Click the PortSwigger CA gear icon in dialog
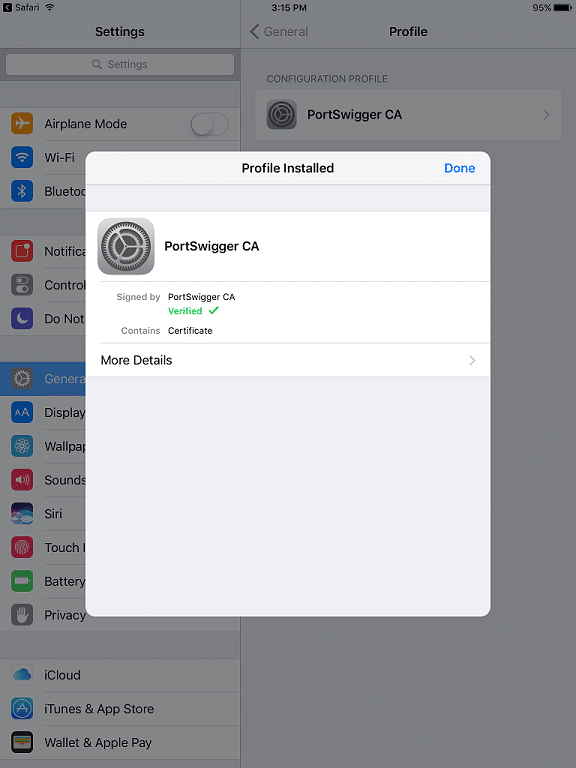 (126, 246)
